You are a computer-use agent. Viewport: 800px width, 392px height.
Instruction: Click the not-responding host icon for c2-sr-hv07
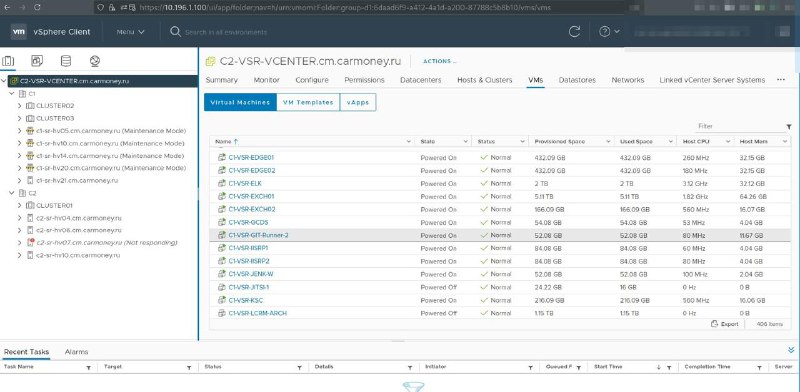30,242
